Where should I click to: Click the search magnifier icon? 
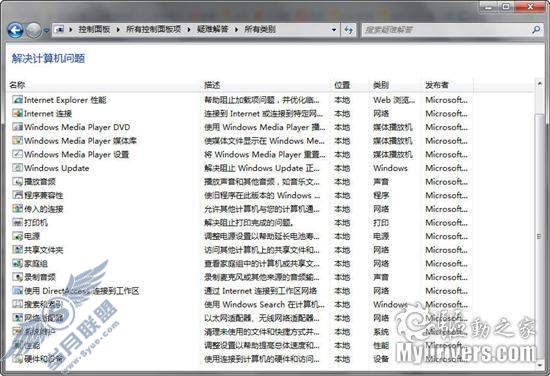pos(536,30)
